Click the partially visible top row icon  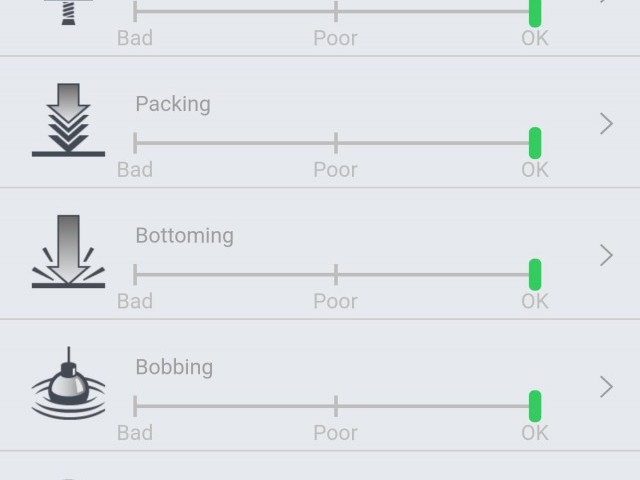tap(68, 12)
